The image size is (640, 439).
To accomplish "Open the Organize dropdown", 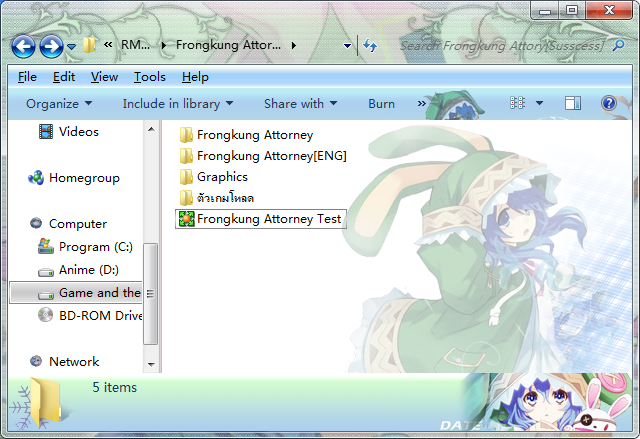I will [59, 104].
